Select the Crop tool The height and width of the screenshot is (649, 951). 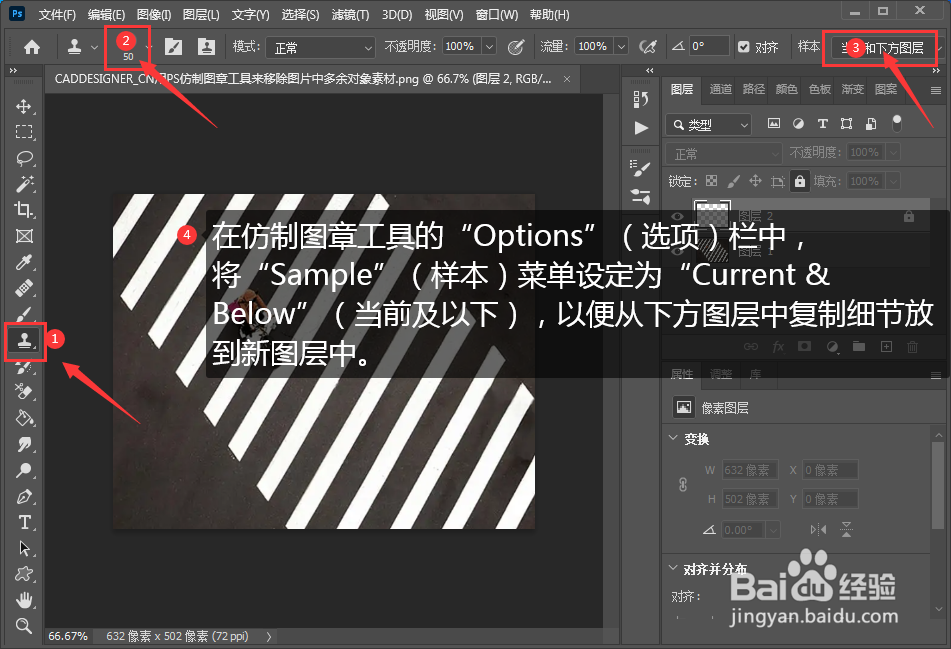pyautogui.click(x=24, y=210)
